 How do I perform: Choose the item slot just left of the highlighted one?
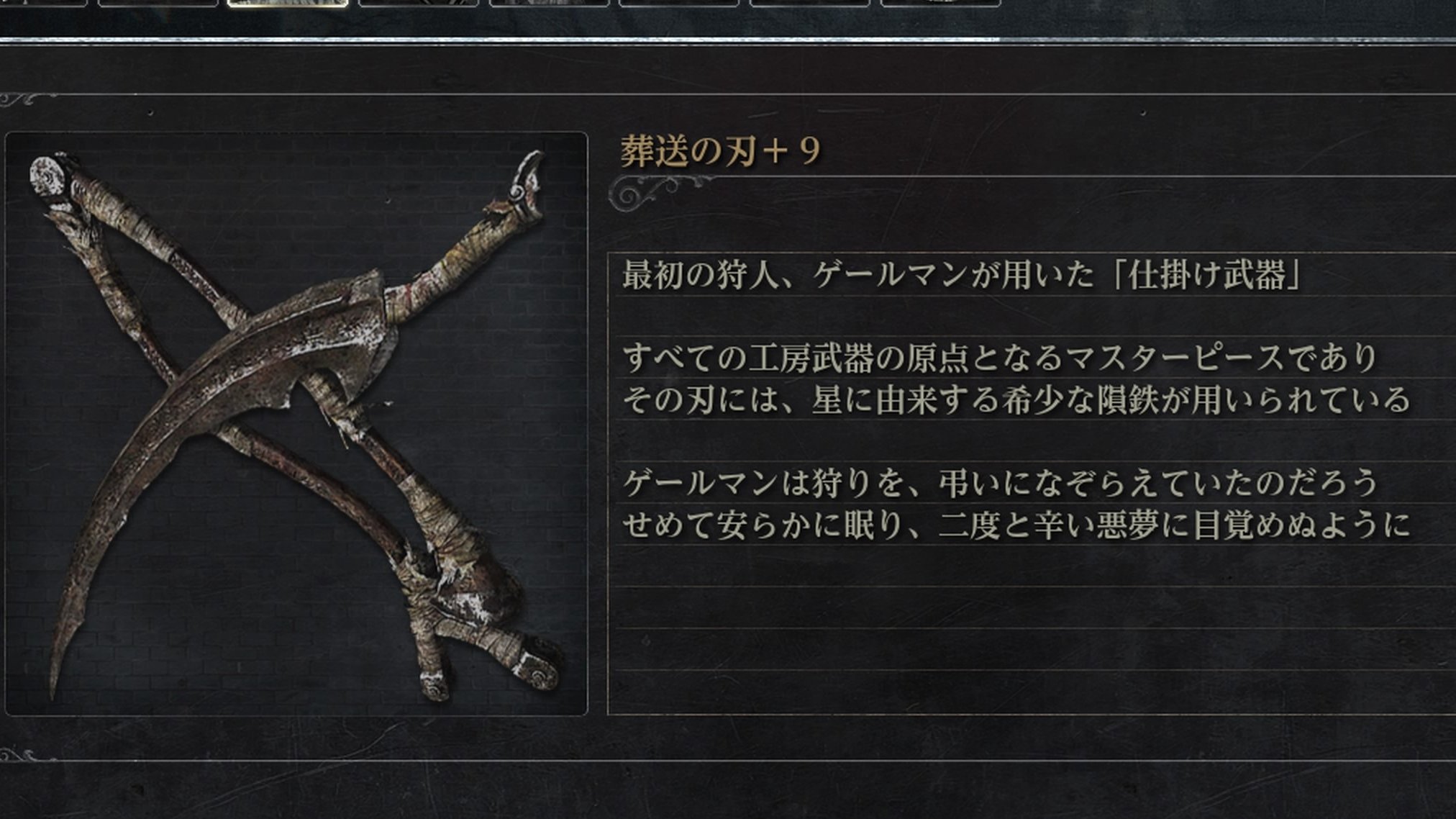click(158, 4)
